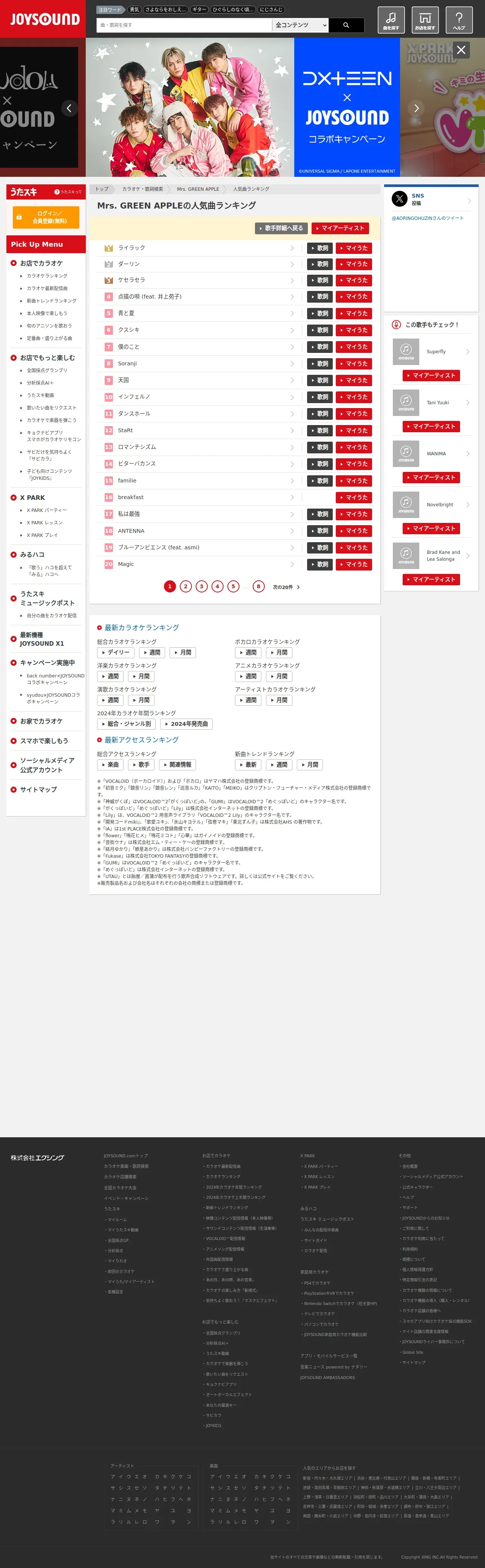Click the Tani Yuuki artist thumbnail
The image size is (485, 1568).
(x=405, y=402)
